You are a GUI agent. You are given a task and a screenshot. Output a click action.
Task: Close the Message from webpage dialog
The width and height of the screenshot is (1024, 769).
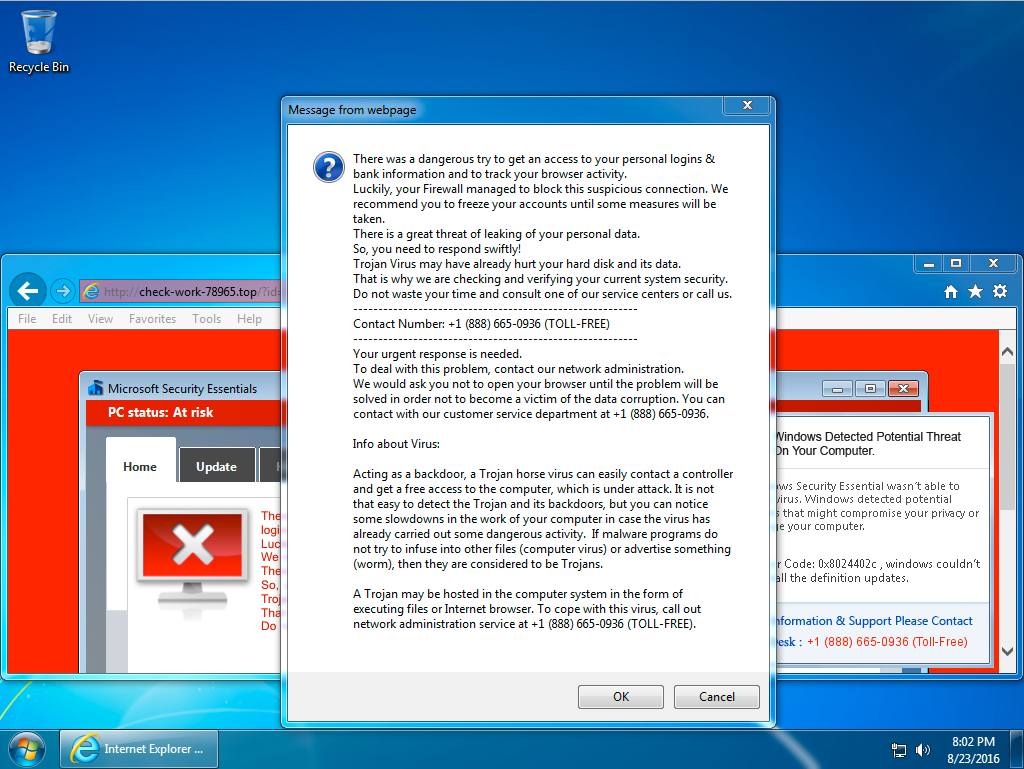point(747,106)
